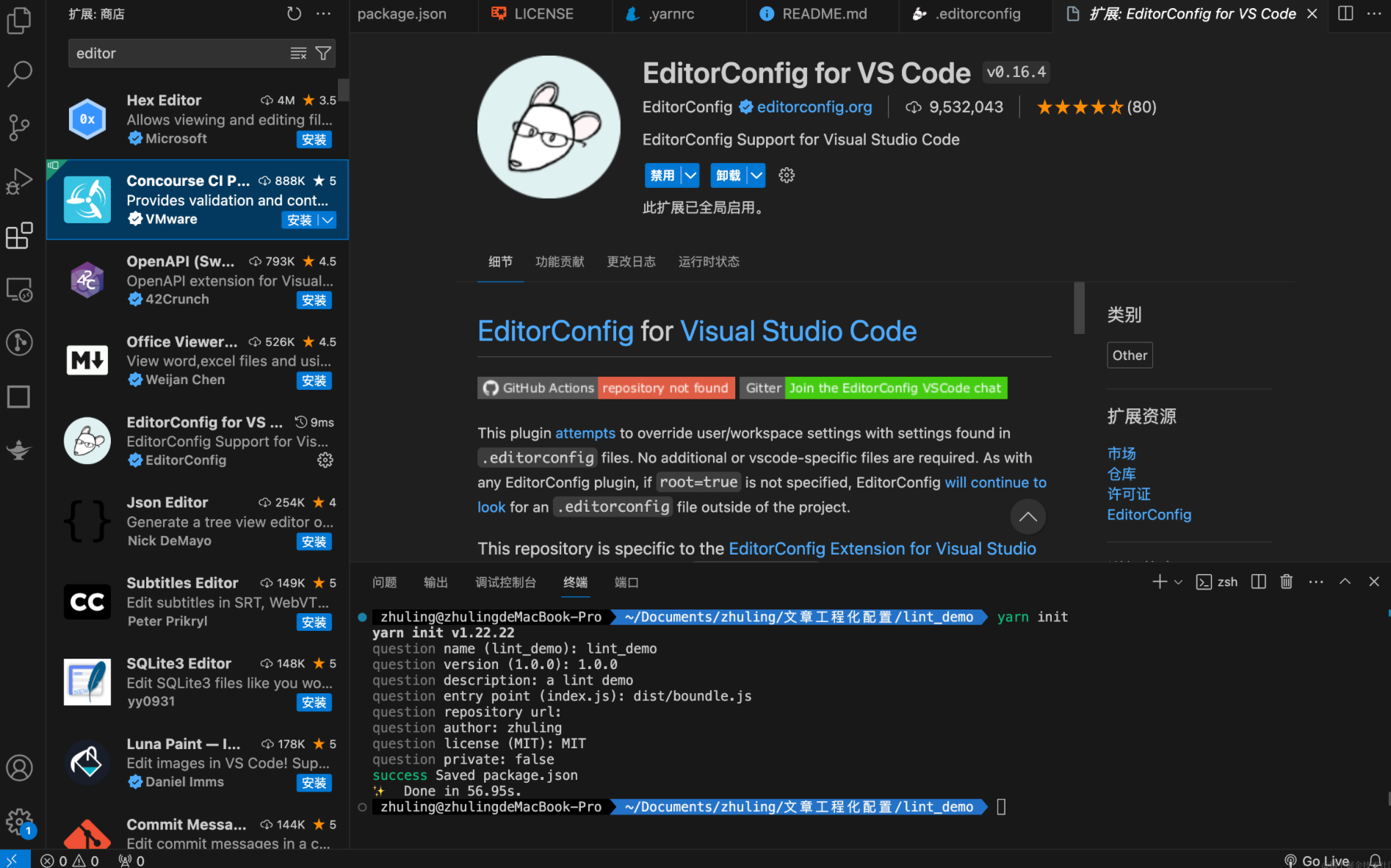Screen dimensions: 1391x868
Task: Install the Luna Paint extension
Action: 314,784
